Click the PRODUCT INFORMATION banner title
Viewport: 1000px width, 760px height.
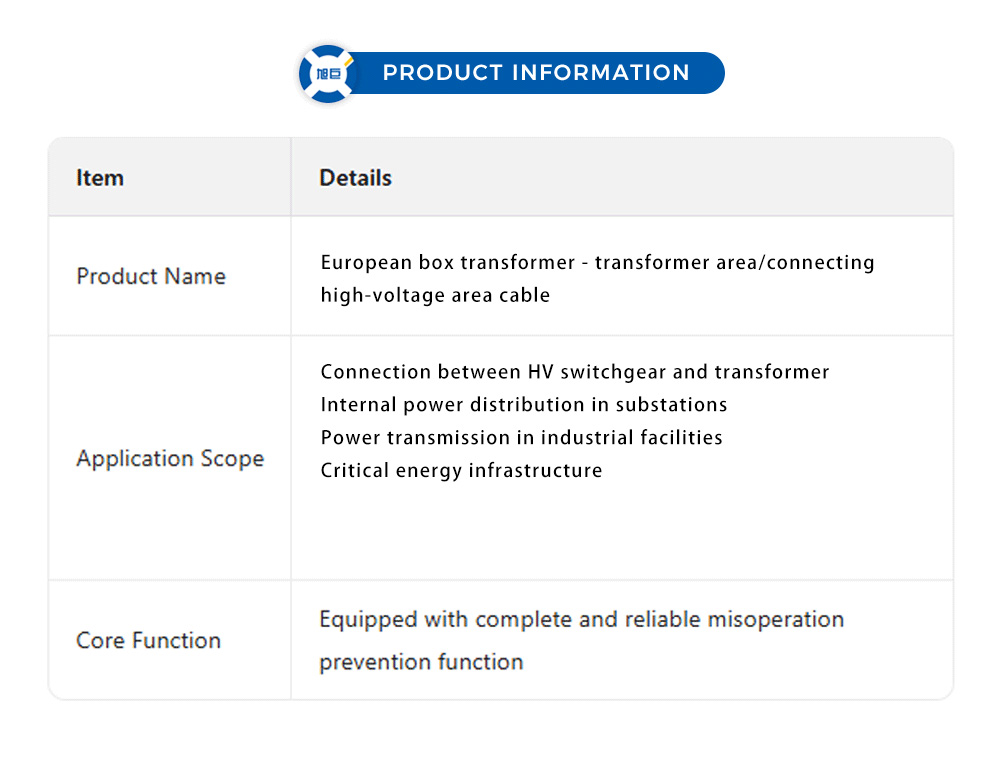(536, 73)
